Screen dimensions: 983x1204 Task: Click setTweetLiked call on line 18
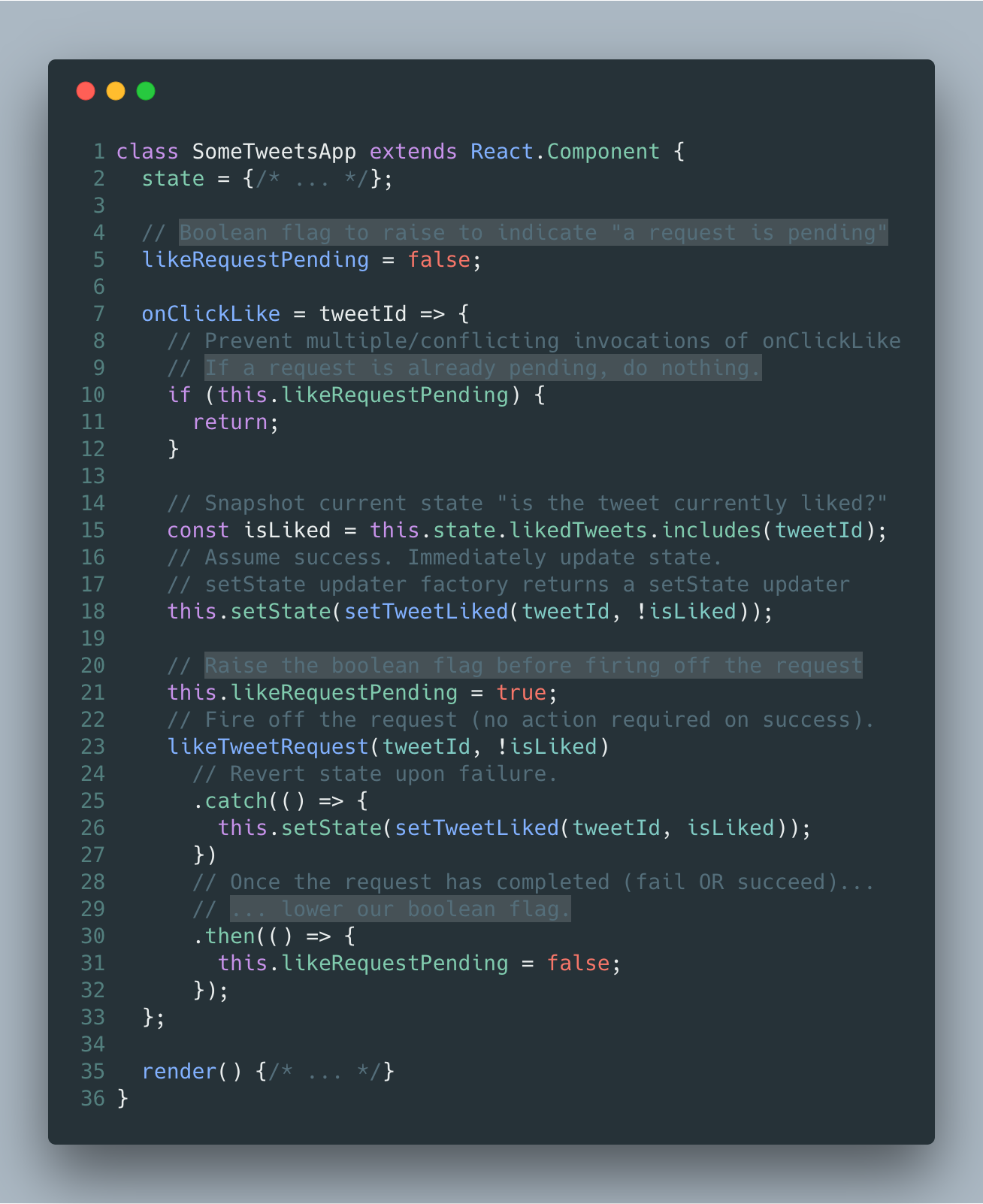click(x=426, y=612)
